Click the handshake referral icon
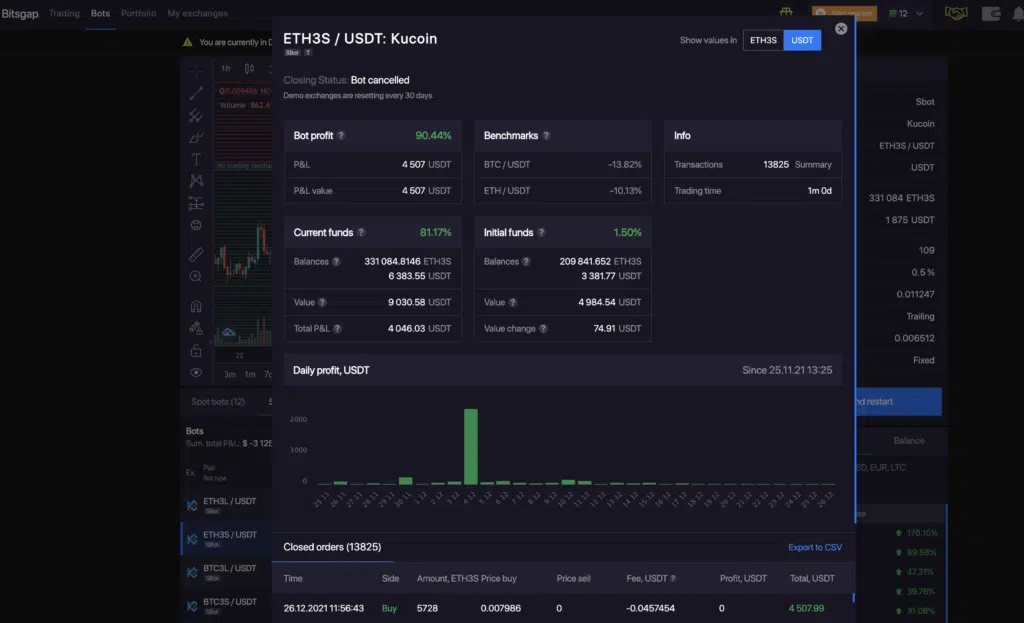This screenshot has height=623, width=1024. coord(955,13)
